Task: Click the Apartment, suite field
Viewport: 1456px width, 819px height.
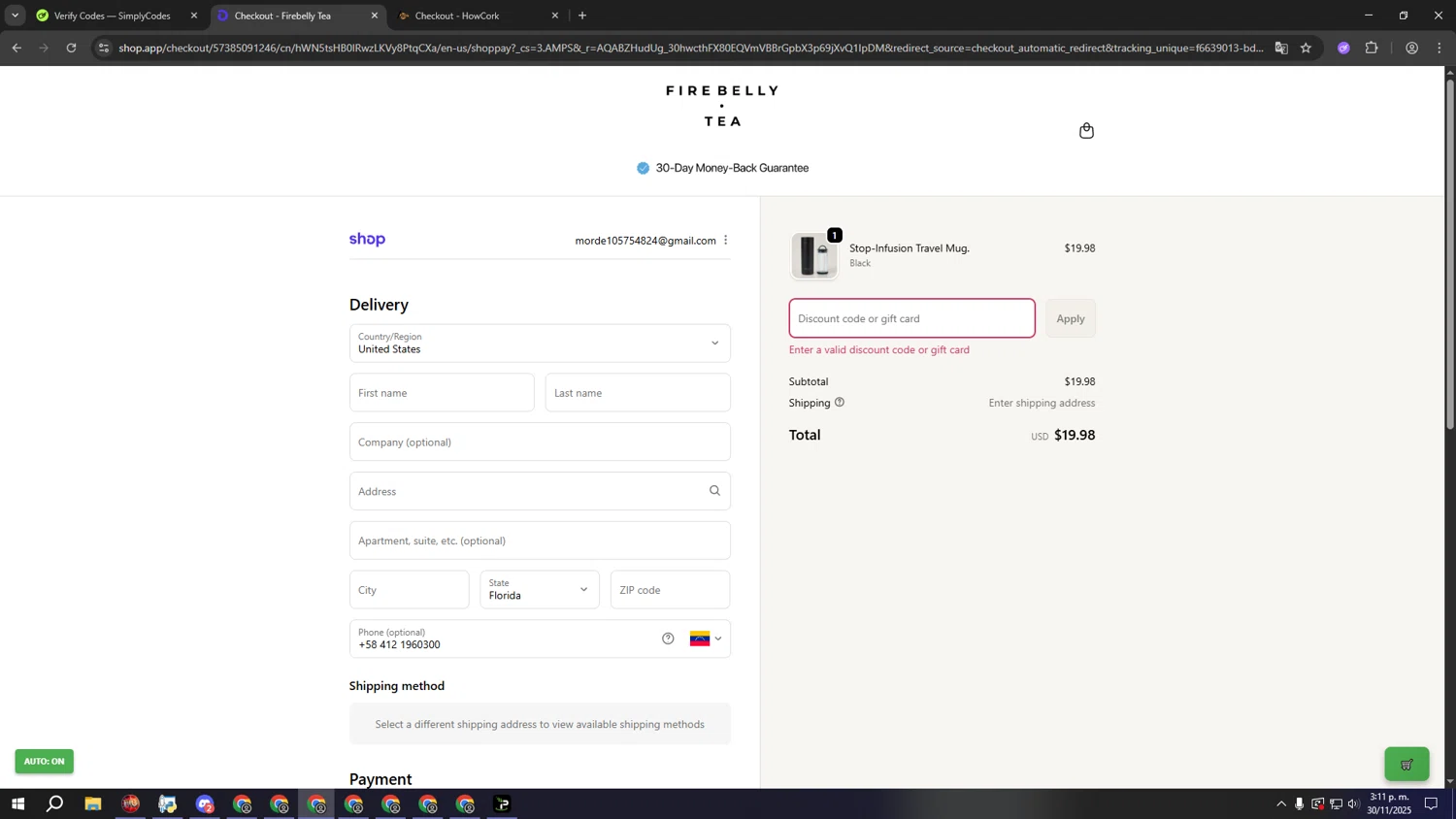Action: [x=540, y=541]
